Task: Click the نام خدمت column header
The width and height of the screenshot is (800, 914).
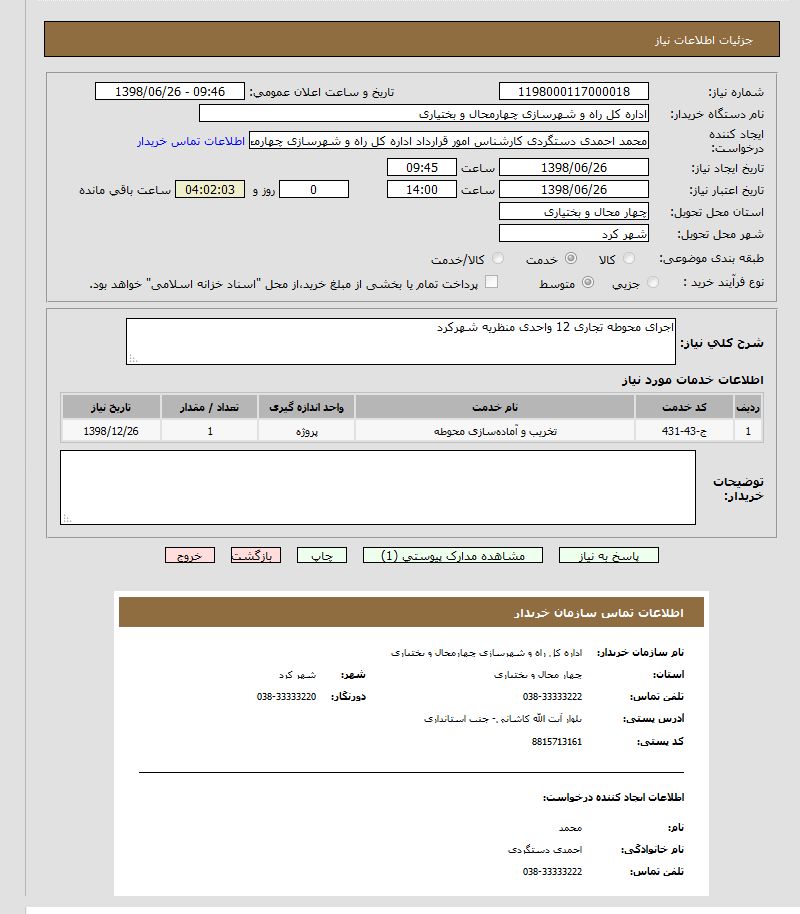Action: coord(494,407)
